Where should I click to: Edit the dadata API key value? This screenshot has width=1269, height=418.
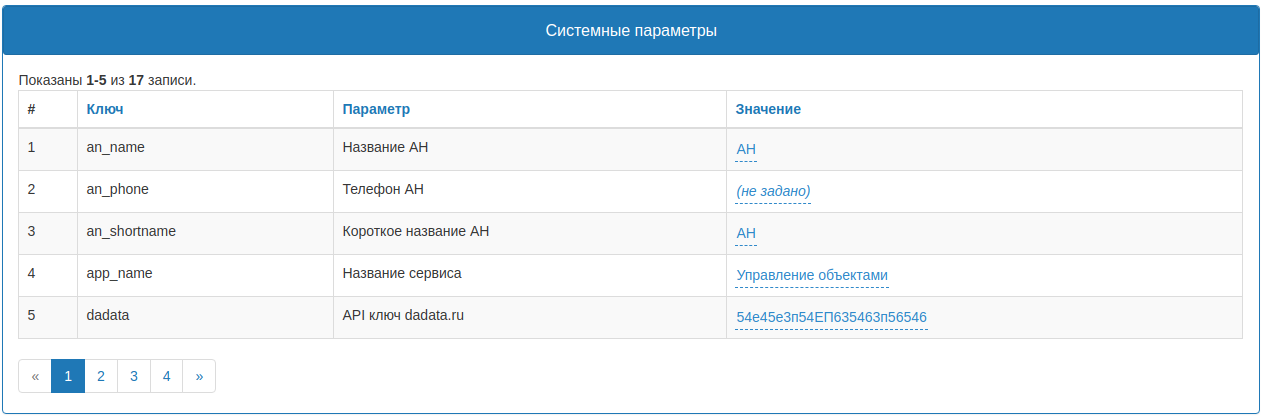(831, 318)
